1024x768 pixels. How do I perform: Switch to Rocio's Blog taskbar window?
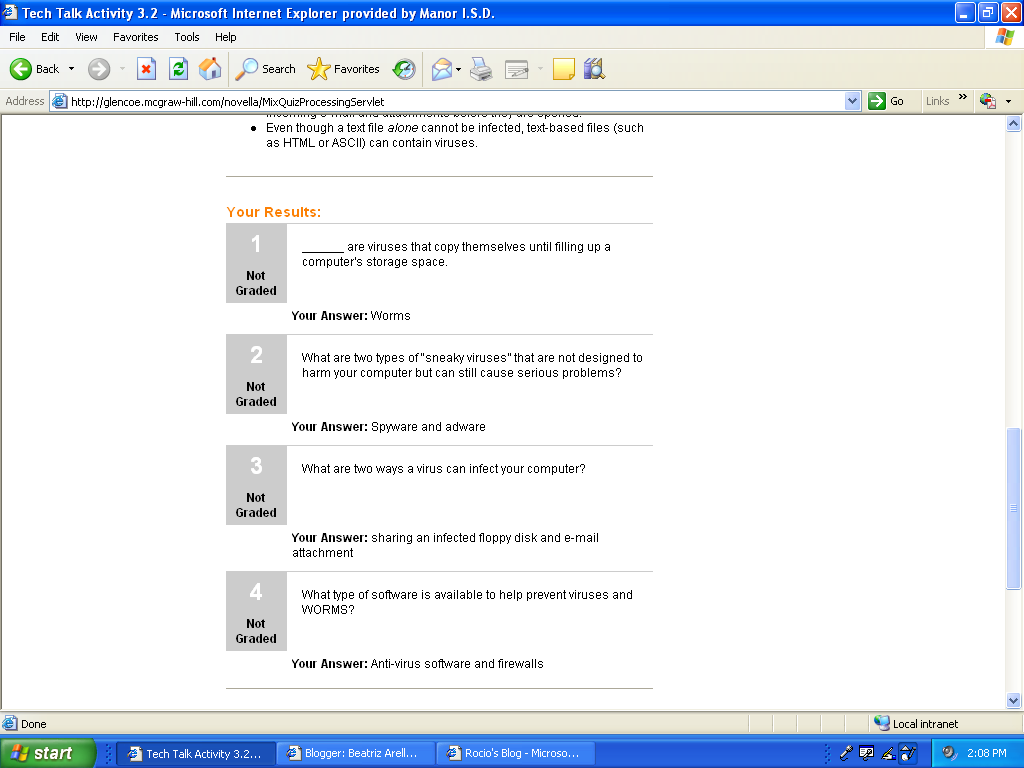[516, 753]
